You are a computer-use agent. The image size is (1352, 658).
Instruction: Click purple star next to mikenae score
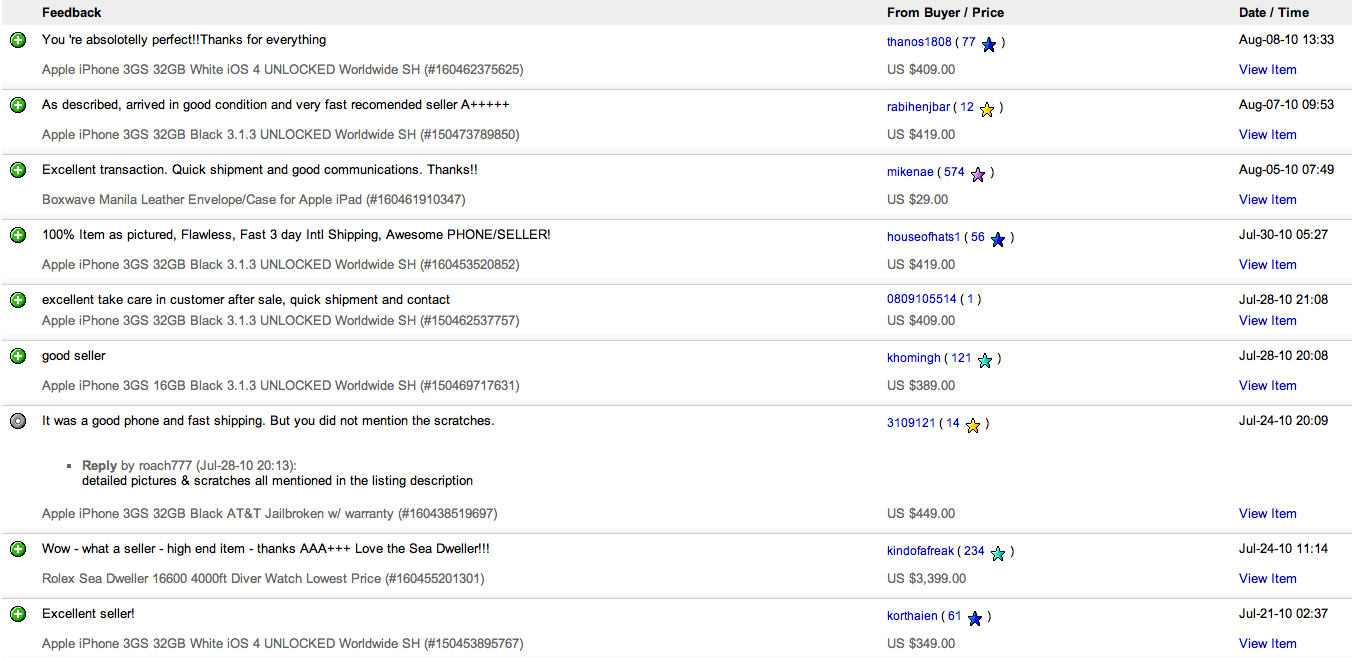978,174
